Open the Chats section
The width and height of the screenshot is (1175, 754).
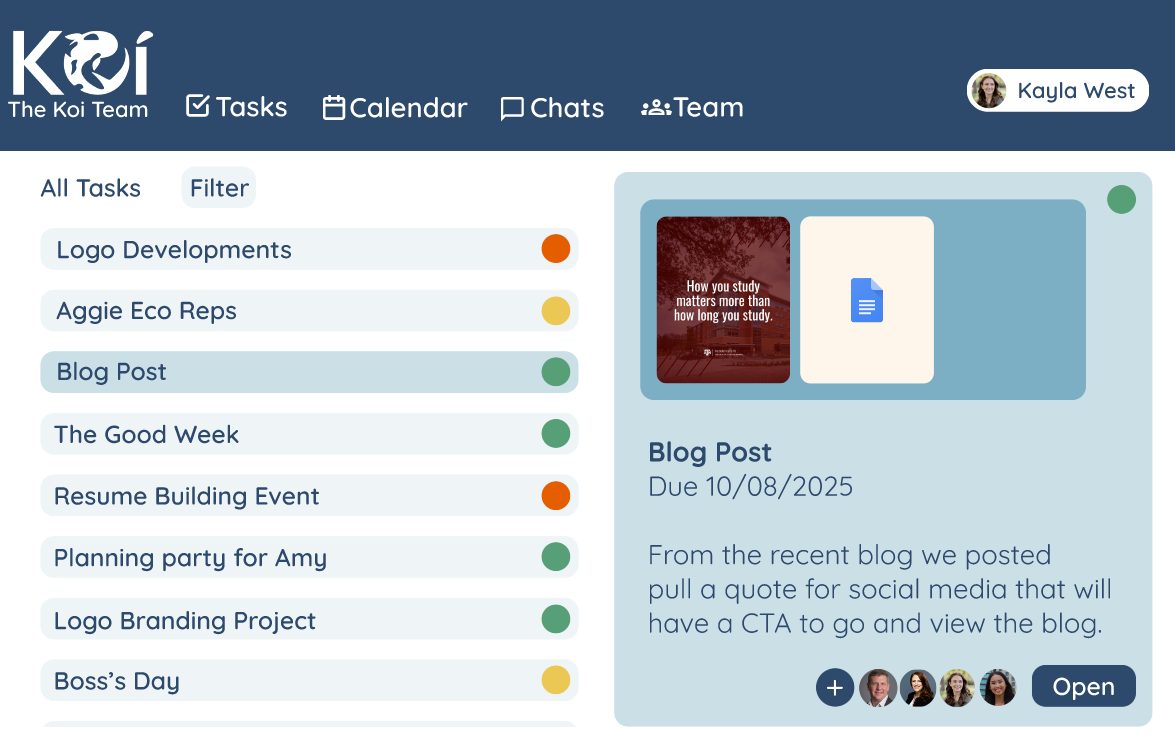tap(552, 108)
